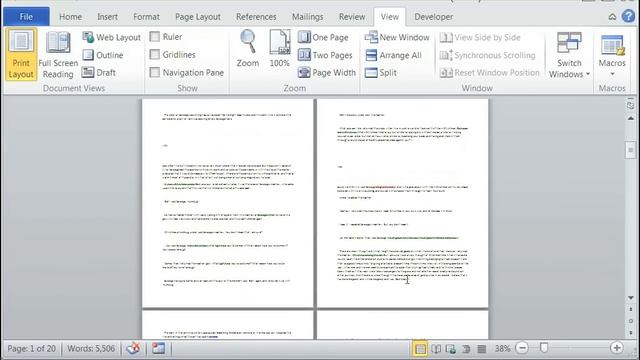Select Outline document view
The height and width of the screenshot is (360, 640).
[103, 55]
